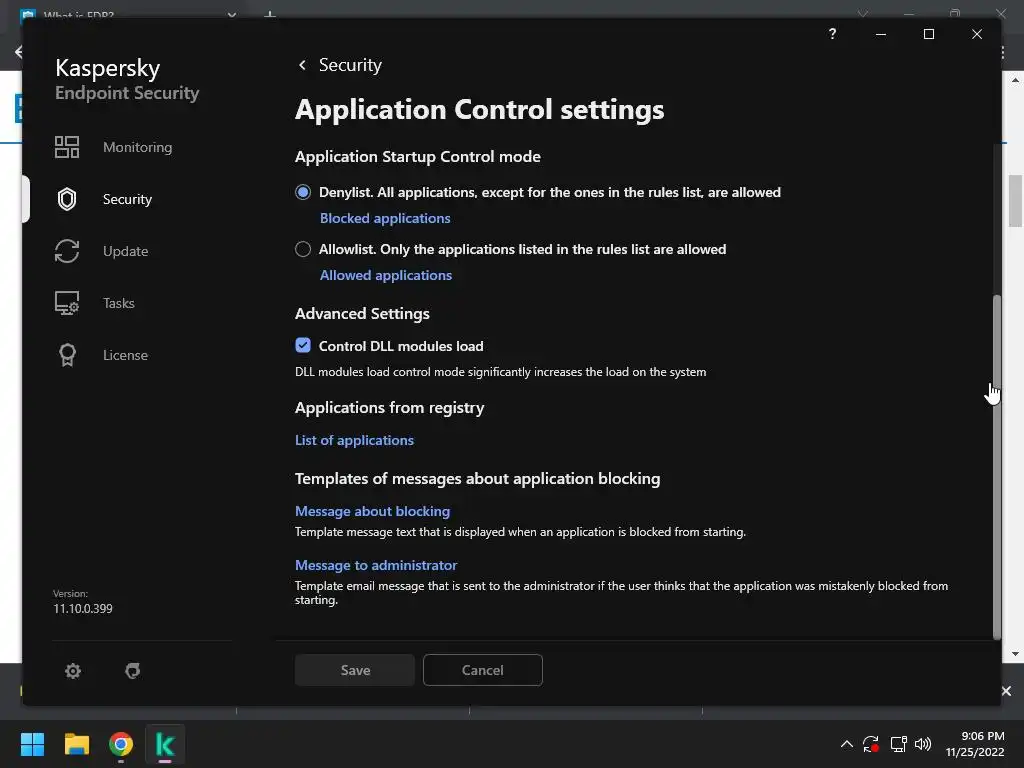The width and height of the screenshot is (1024, 768).
Task: Show hidden system tray icons
Action: pyautogui.click(x=846, y=744)
